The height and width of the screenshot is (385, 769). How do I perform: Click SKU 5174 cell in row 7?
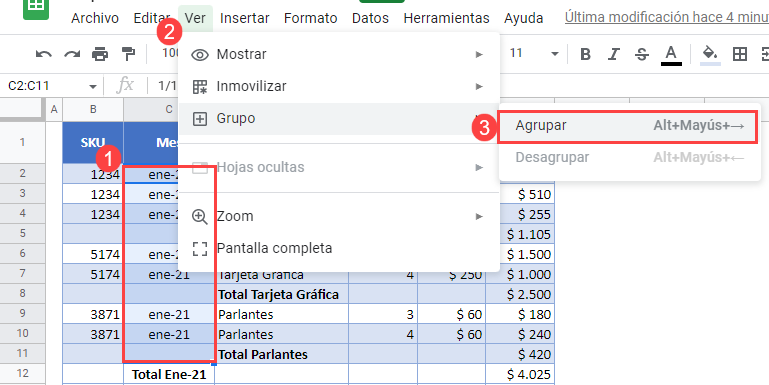click(93, 274)
